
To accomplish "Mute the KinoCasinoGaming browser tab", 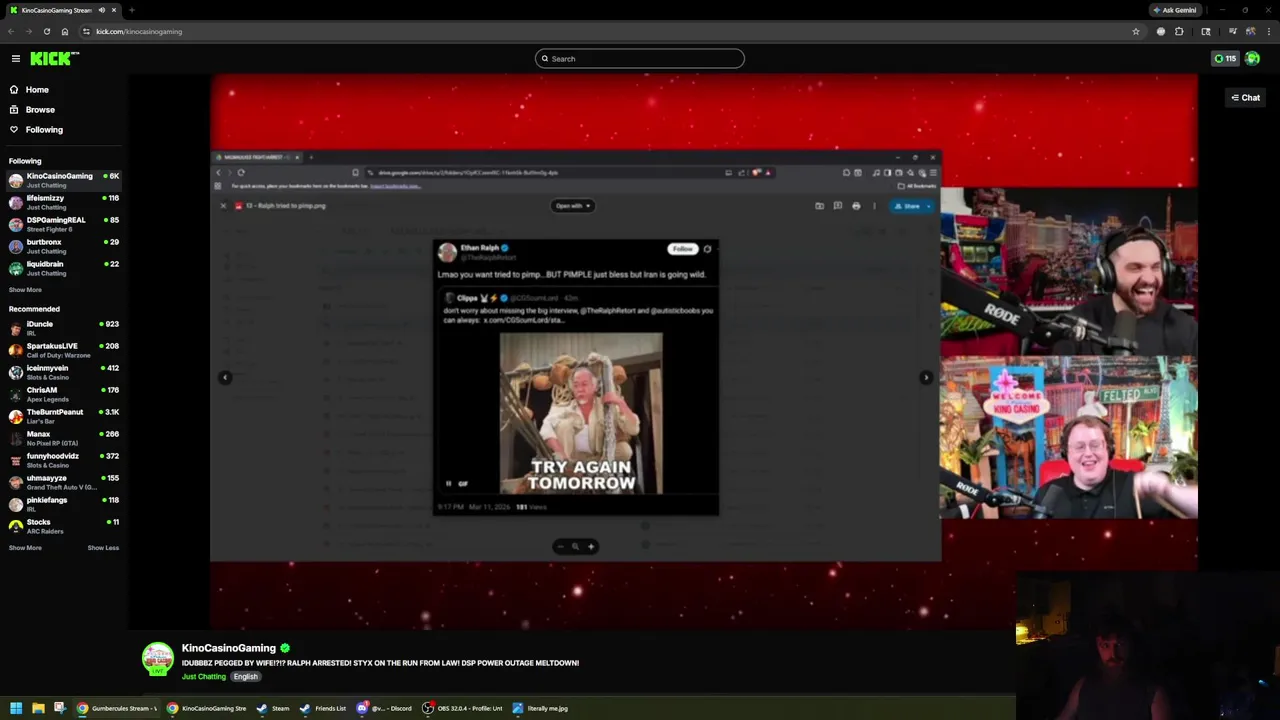I will 102,10.
